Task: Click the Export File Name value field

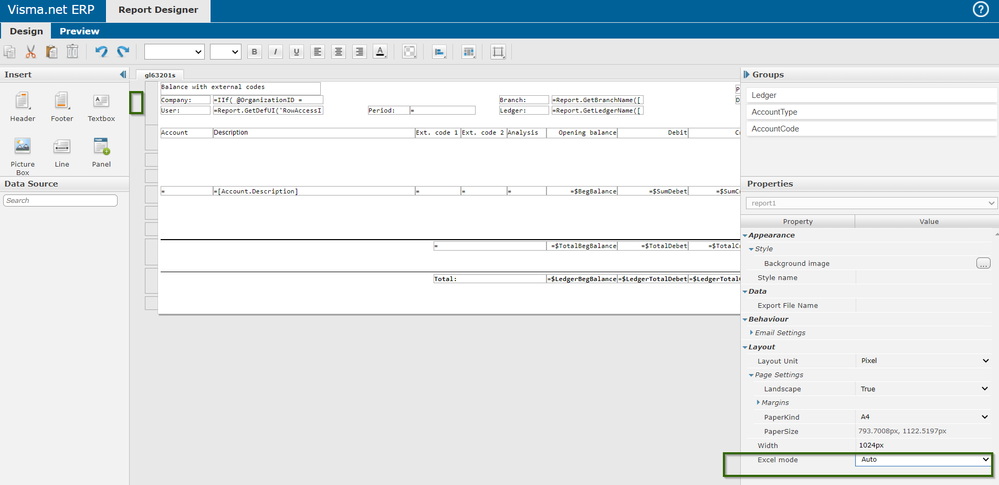Action: 923,305
